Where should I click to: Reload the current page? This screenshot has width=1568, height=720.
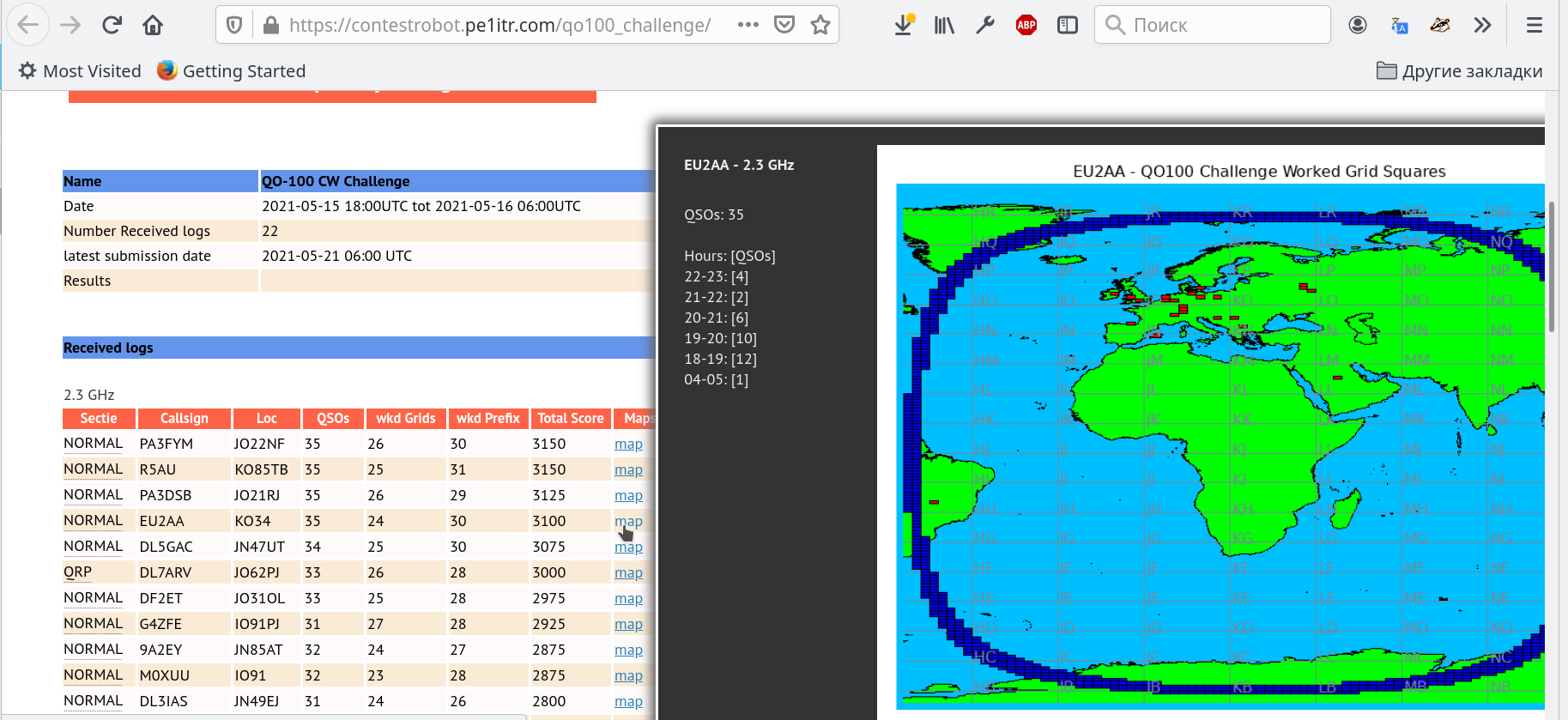(112, 25)
